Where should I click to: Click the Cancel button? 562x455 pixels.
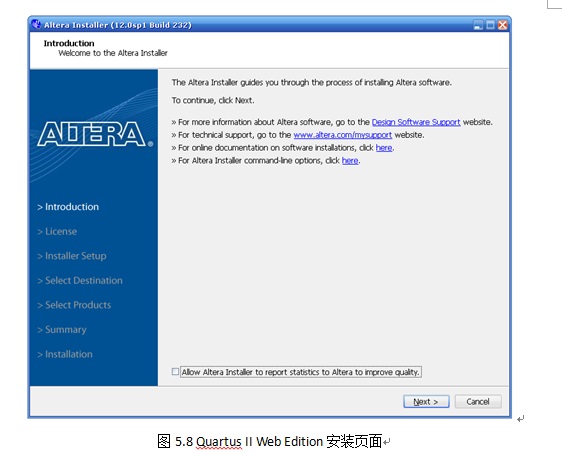coord(478,402)
